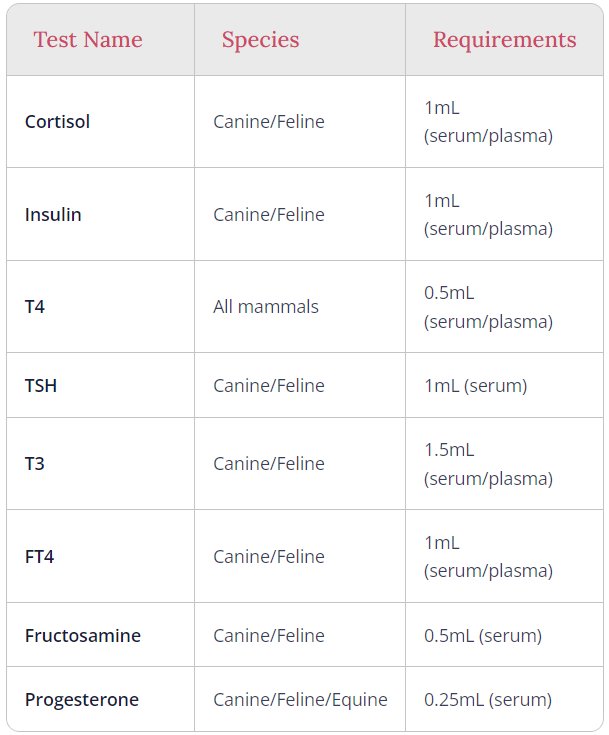Select the Cortisol test name

click(57, 122)
